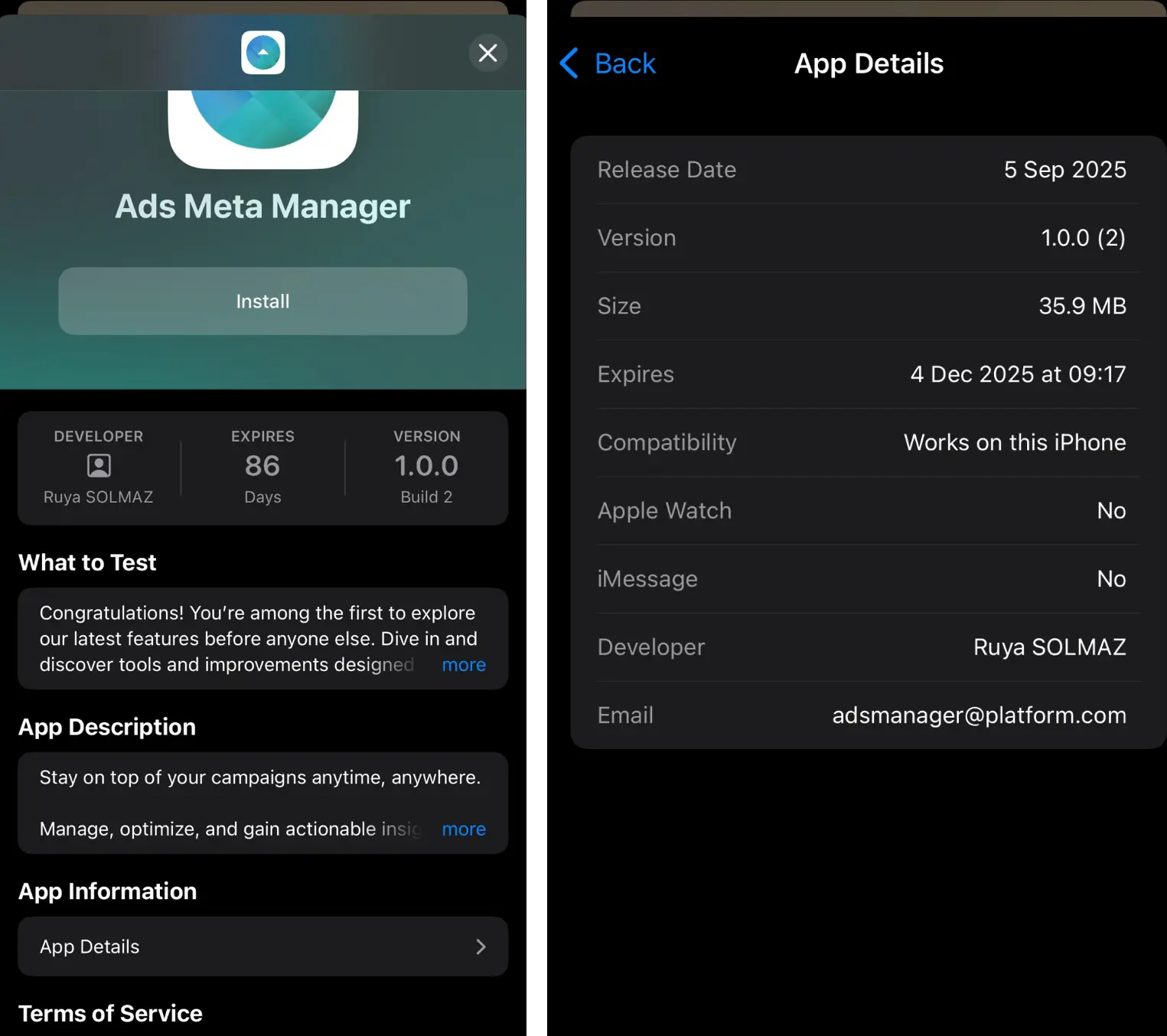Tap the Congratulations test notes text
The height and width of the screenshot is (1036, 1167).
[x=258, y=639]
